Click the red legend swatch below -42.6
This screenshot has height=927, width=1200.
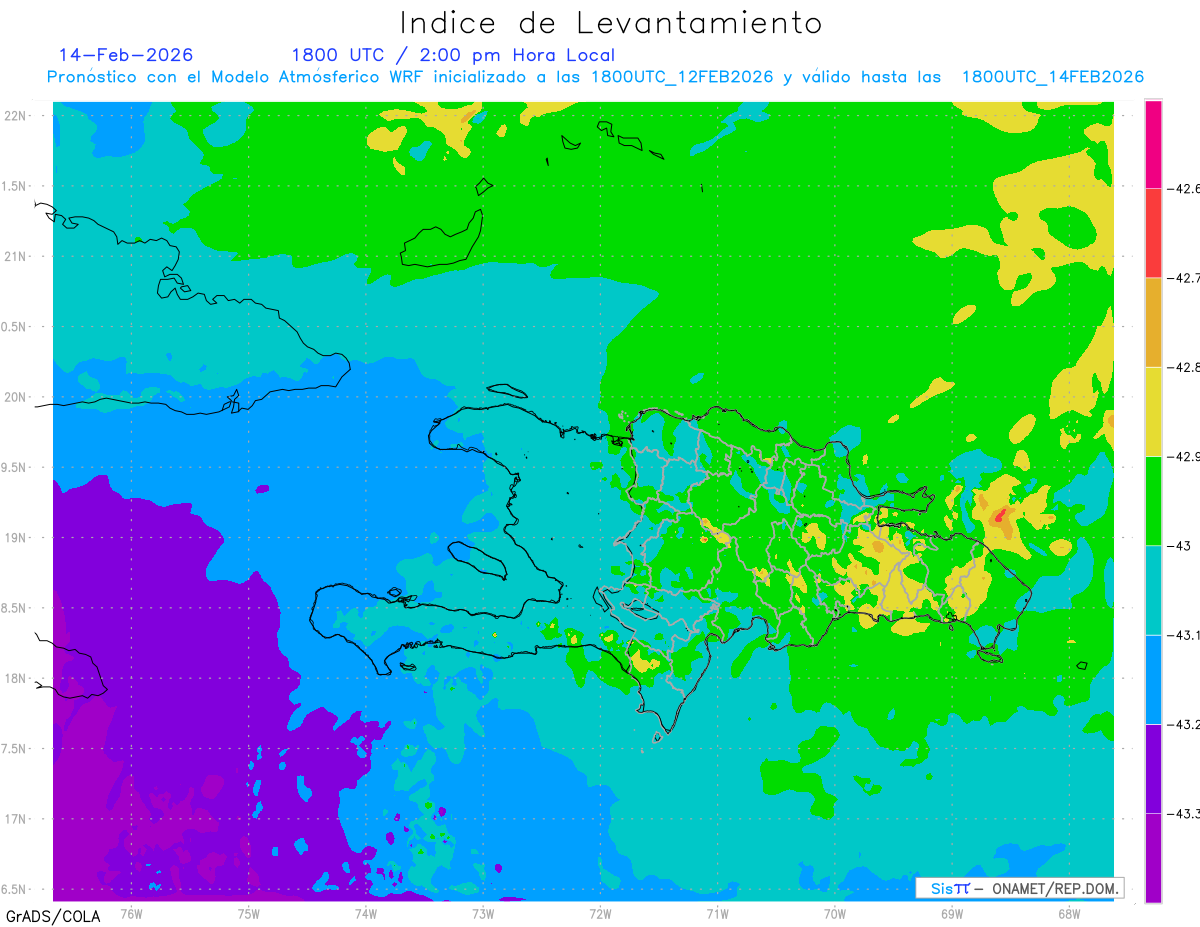click(x=1153, y=233)
